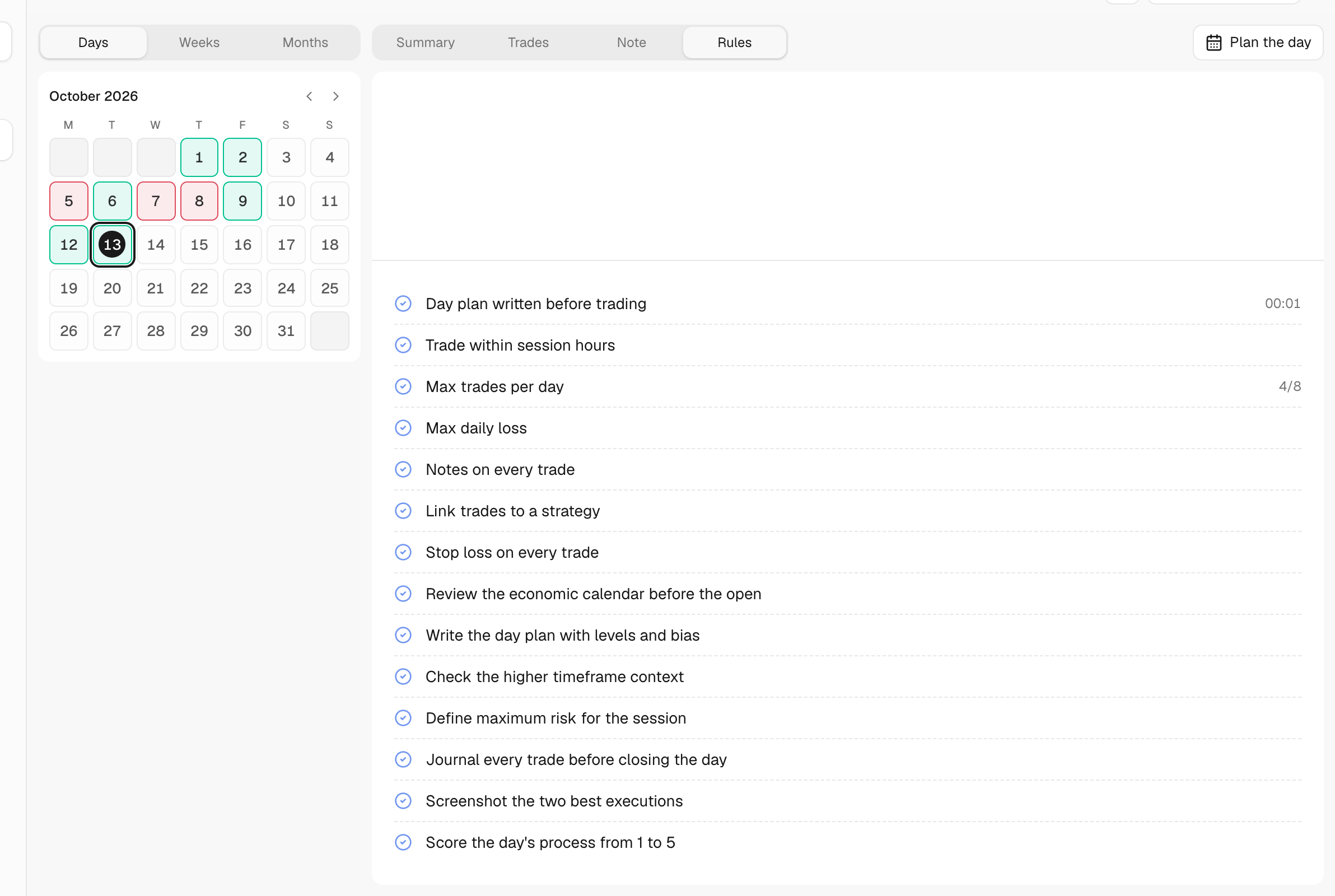Select October 9 green day cell
Image resolution: width=1335 pixels, height=896 pixels.
243,201
